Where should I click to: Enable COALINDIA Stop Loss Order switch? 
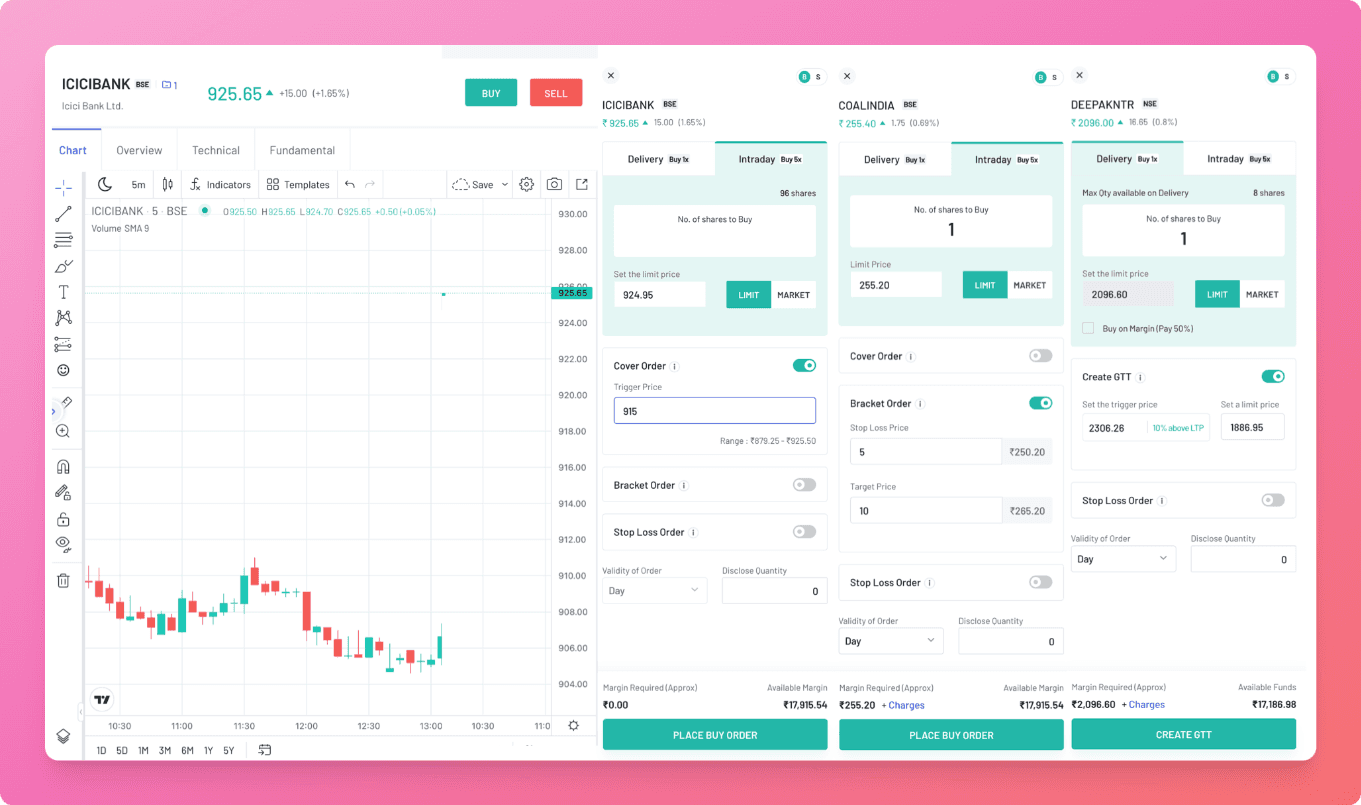pos(1040,582)
